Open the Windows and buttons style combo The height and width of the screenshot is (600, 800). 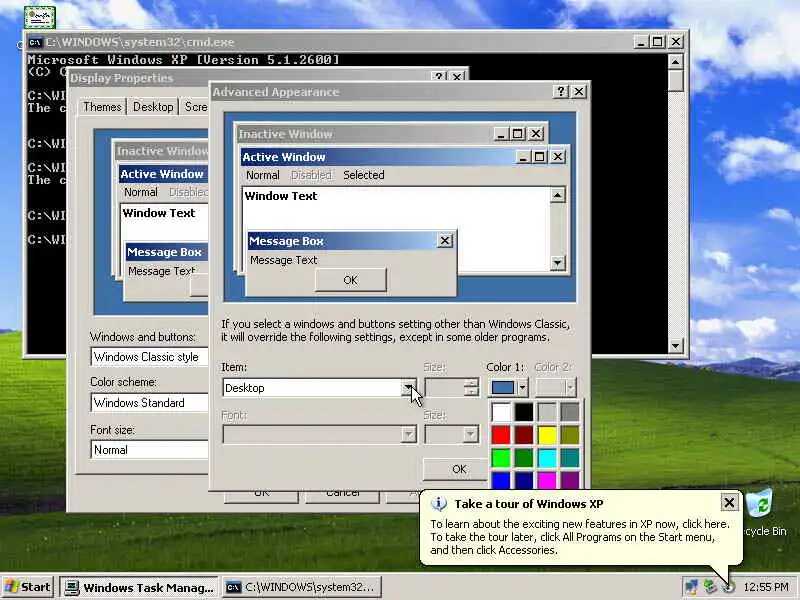(149, 357)
